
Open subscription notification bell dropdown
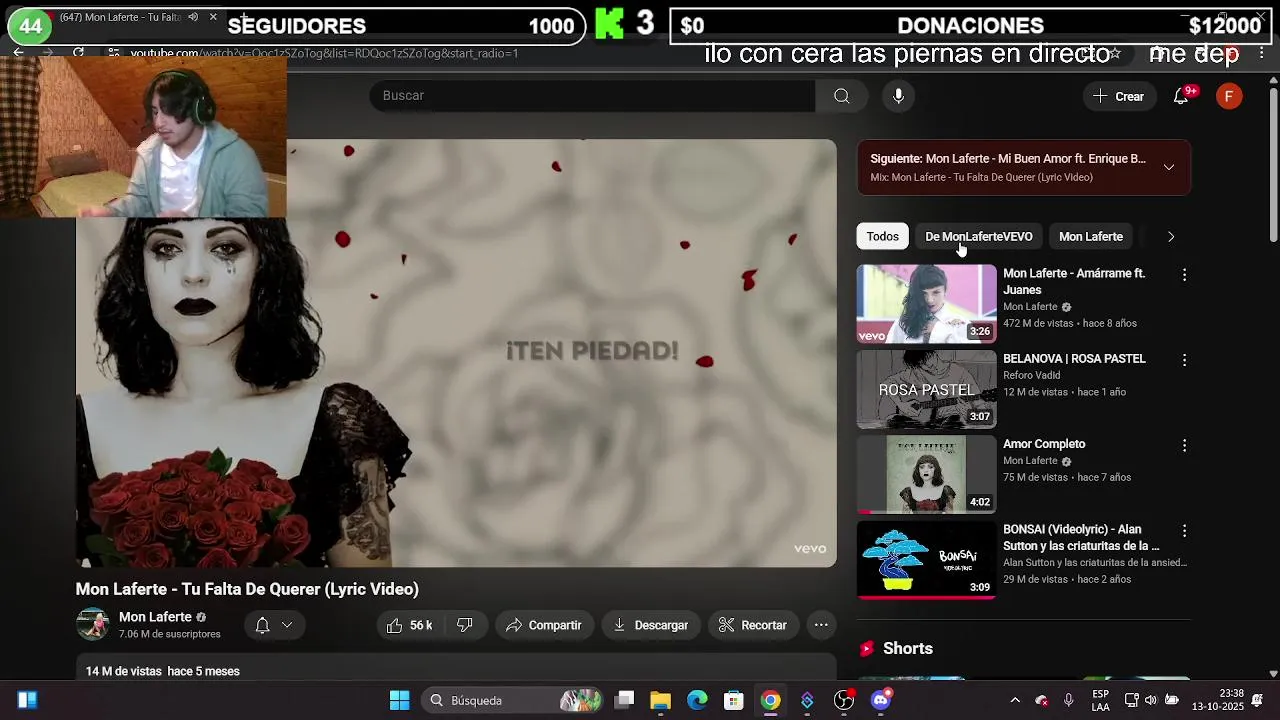[x=273, y=625]
